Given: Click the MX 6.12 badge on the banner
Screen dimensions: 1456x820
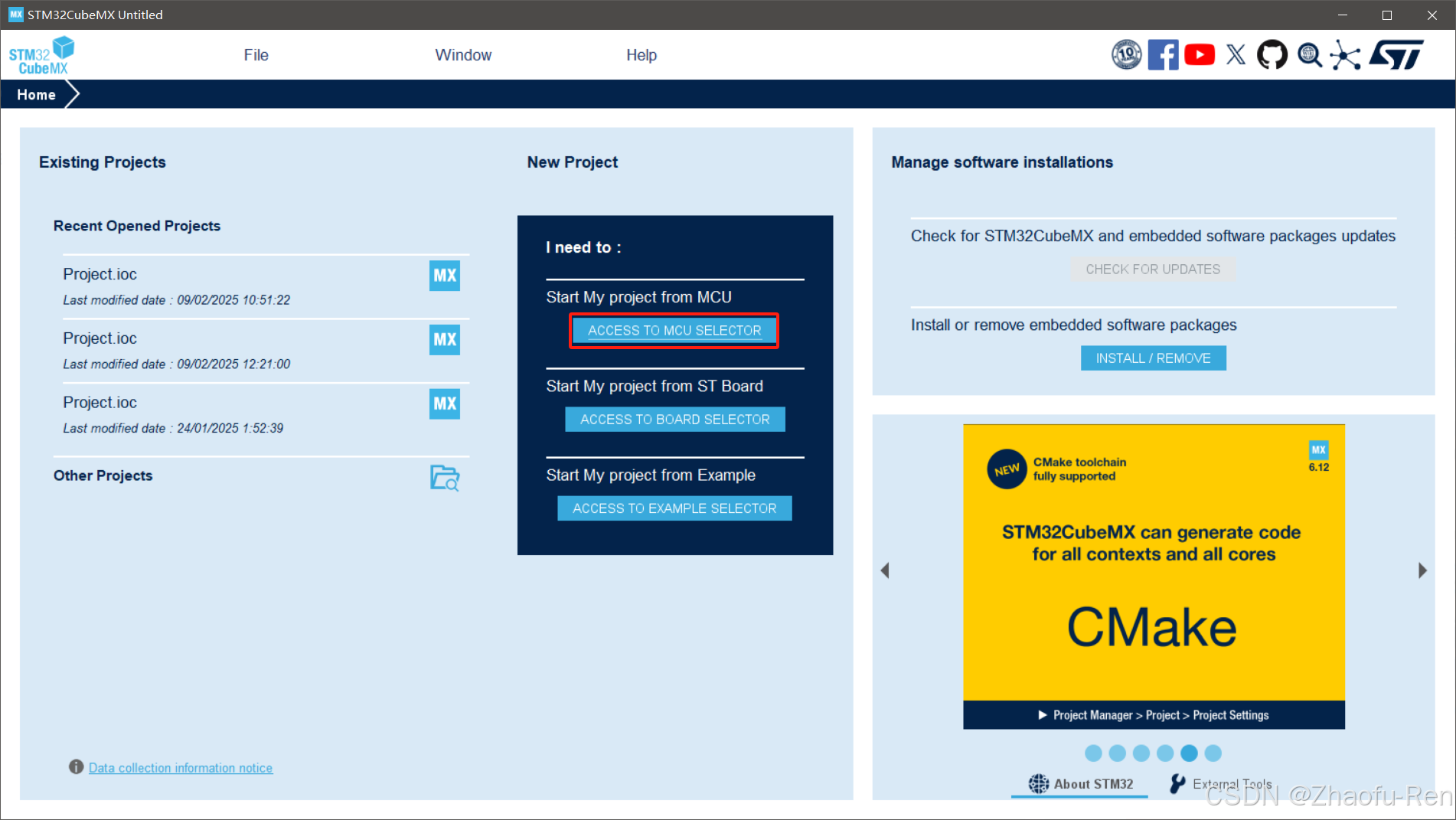Looking at the screenshot, I should pos(1318,457).
